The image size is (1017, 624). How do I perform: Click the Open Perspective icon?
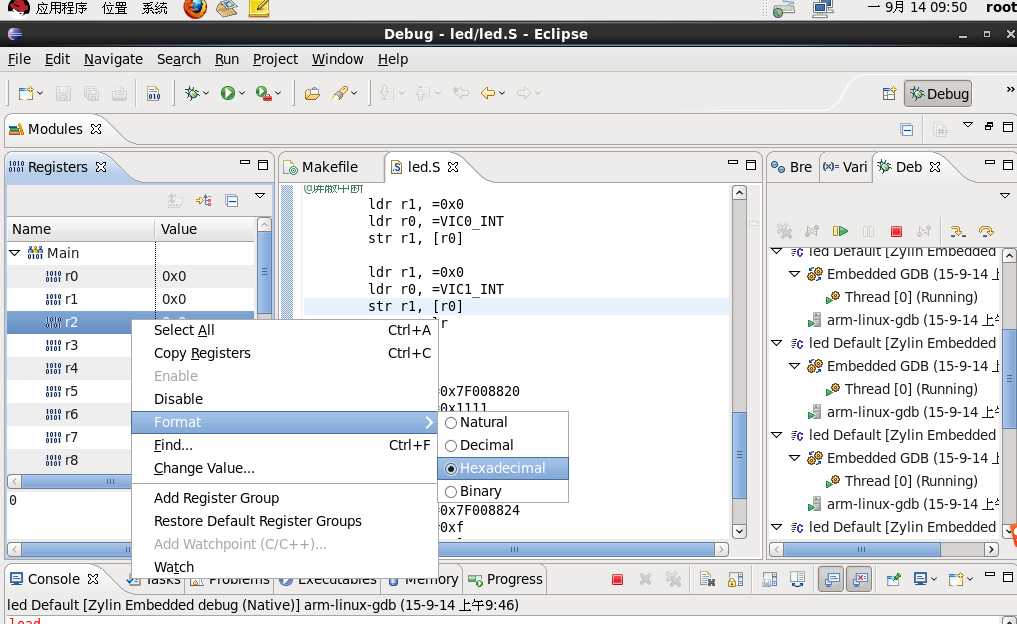click(x=889, y=93)
